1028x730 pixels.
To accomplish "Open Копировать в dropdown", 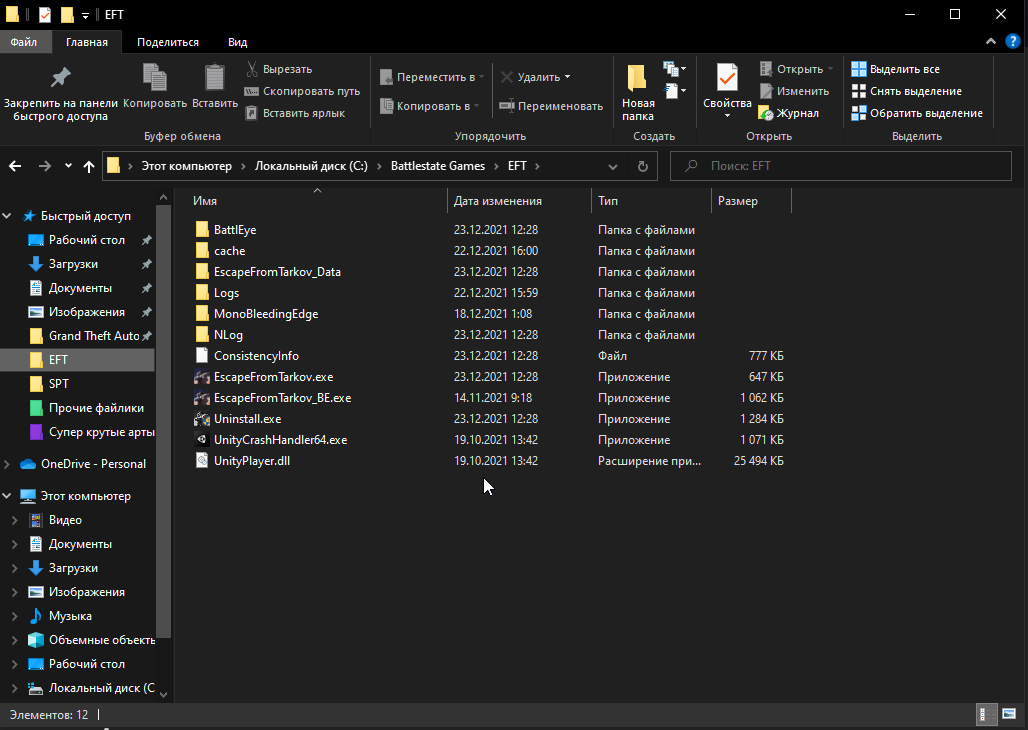I will tap(429, 106).
